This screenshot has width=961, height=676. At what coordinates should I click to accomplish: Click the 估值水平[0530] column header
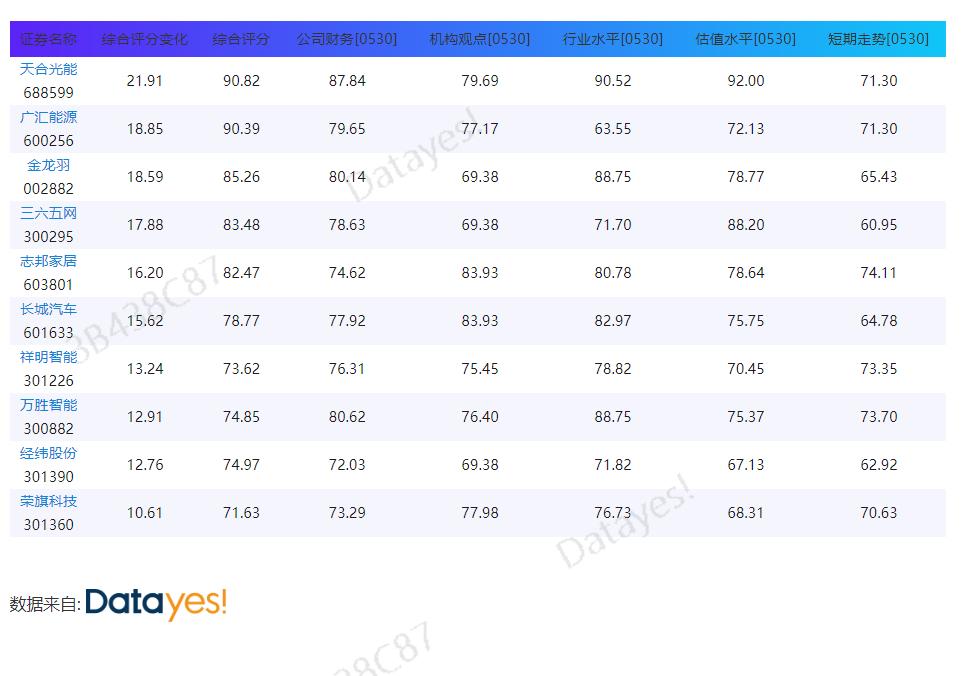(746, 39)
